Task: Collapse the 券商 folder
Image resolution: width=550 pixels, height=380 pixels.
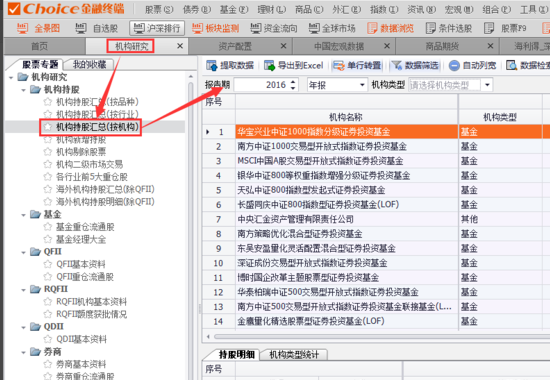Action: [24, 352]
